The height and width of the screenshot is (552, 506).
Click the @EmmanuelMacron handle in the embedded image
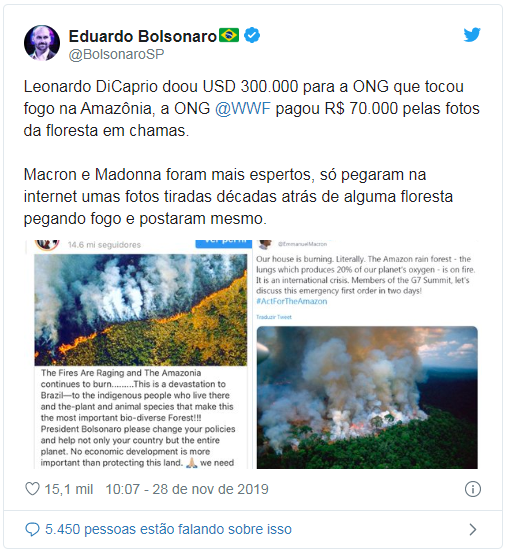coord(302,244)
